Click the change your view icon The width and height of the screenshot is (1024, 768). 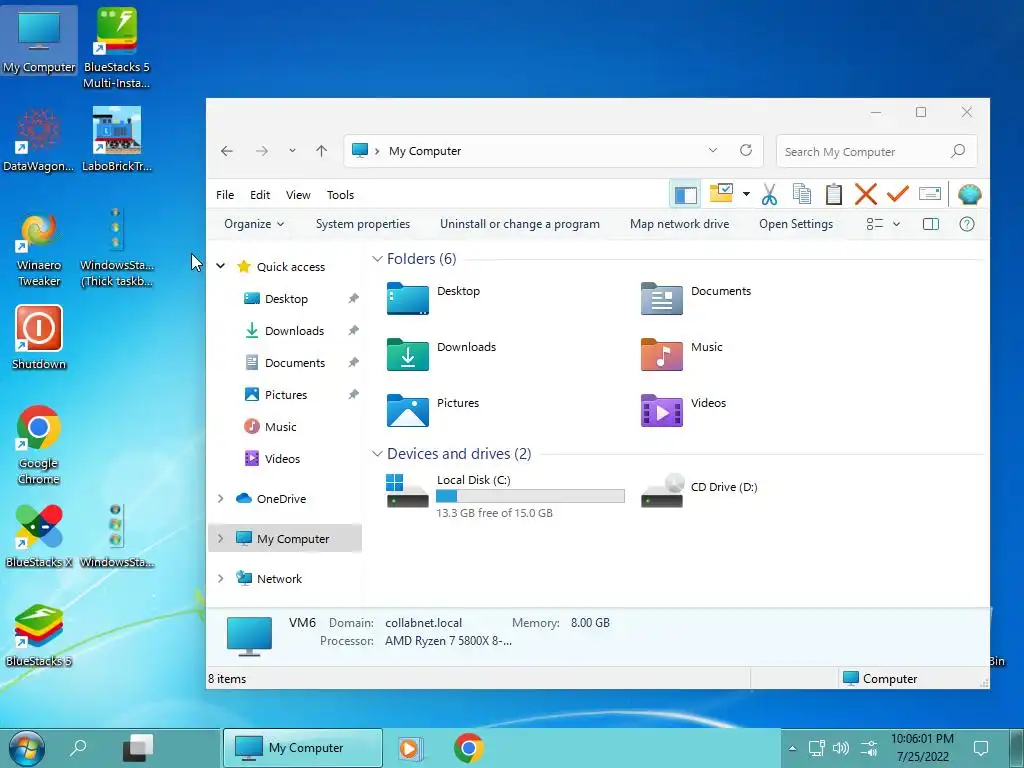(x=874, y=224)
